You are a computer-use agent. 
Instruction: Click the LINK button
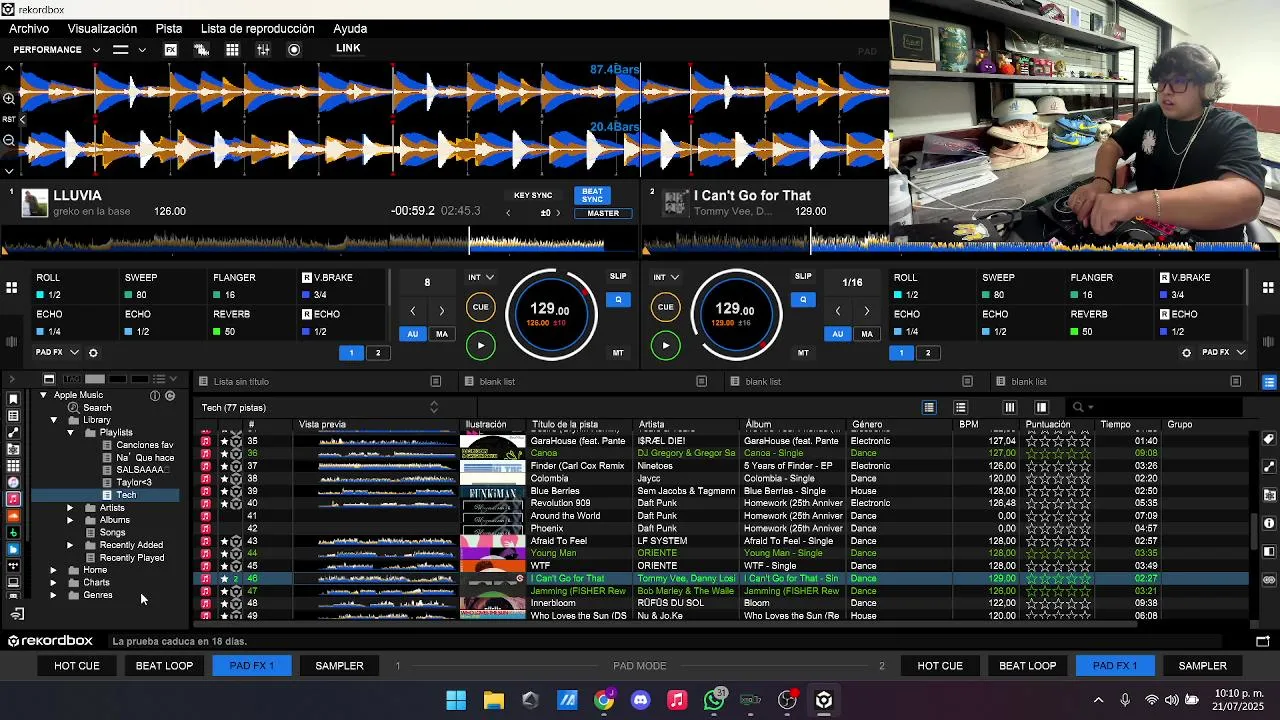348,49
